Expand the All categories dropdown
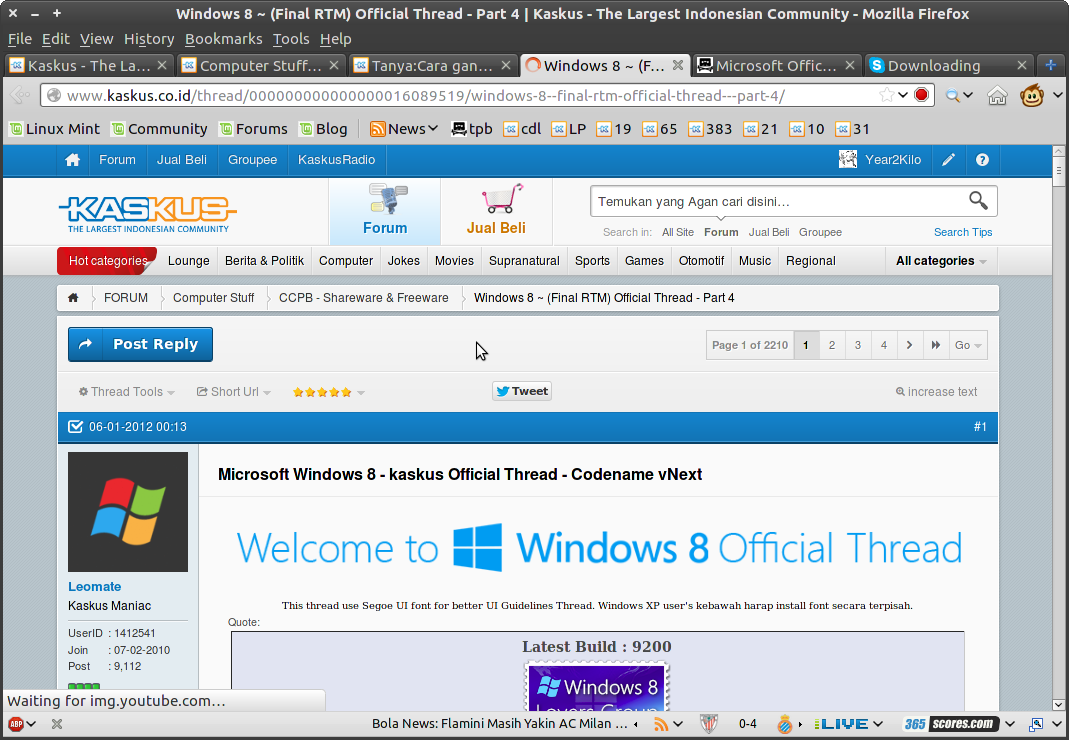The height and width of the screenshot is (740, 1069). [941, 261]
